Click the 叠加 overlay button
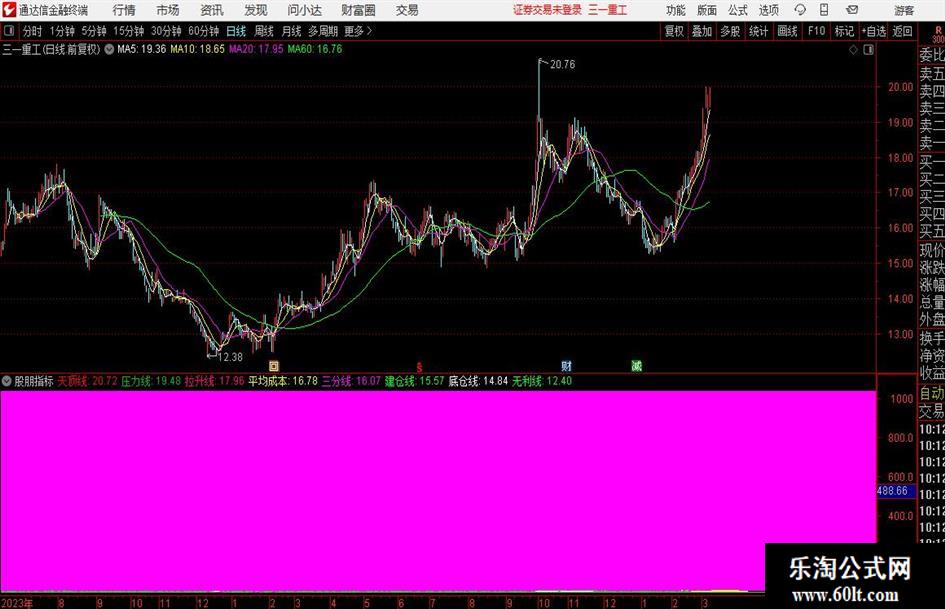Screen dimensions: 945x609 (x=702, y=31)
